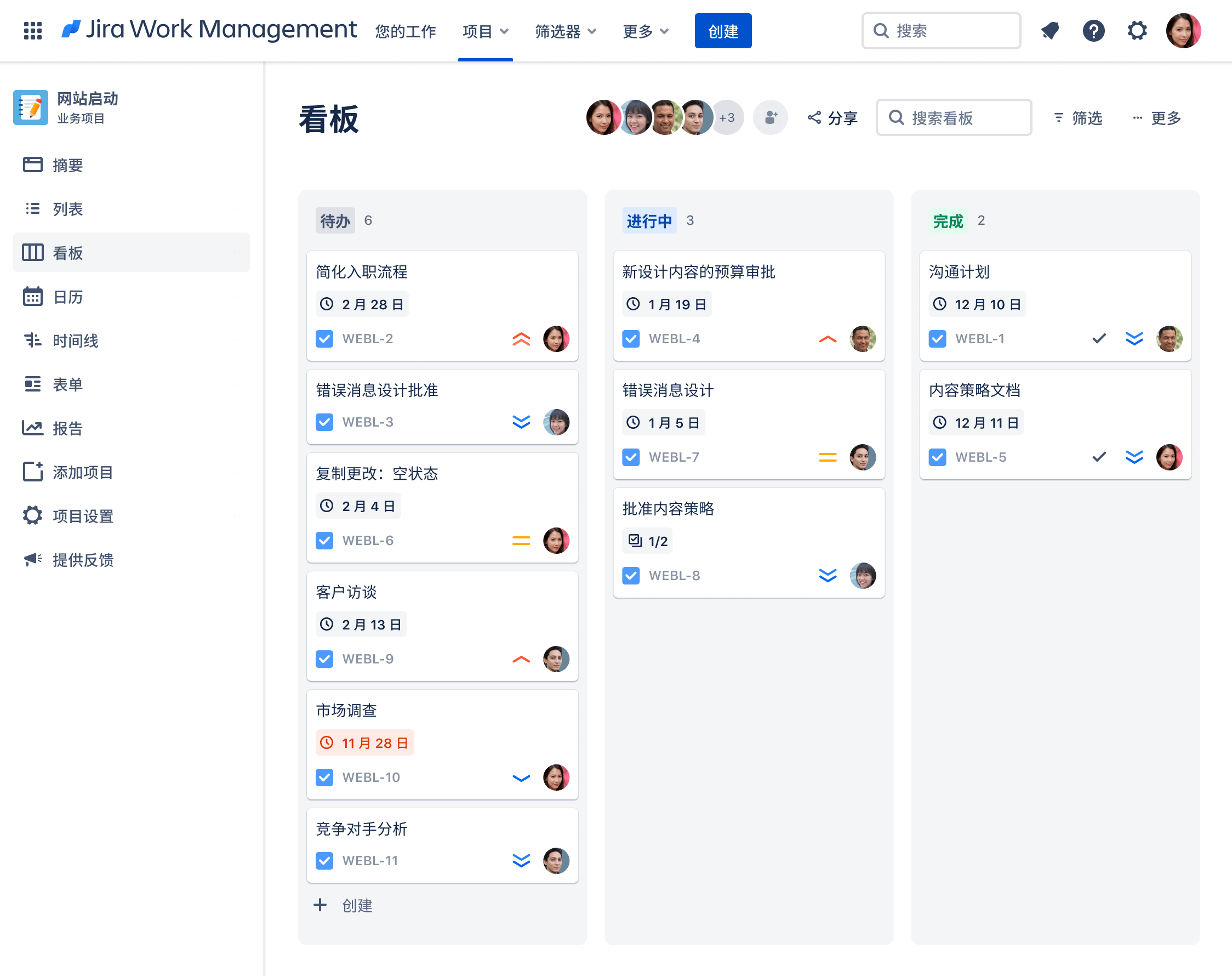
Task: Click the calendar icon for 日历
Action: (32, 297)
